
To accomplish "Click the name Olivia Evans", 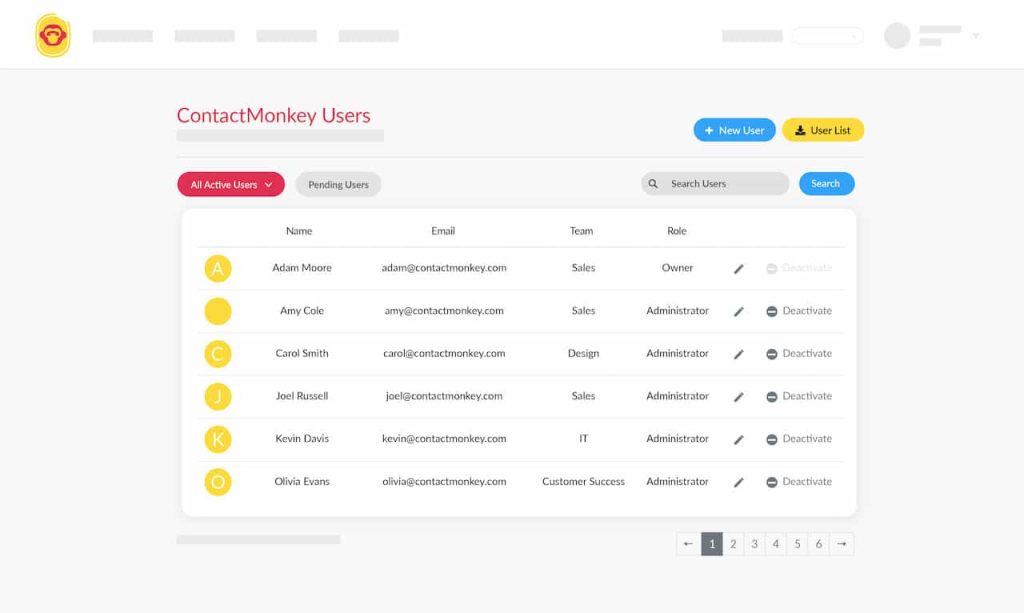I will (x=302, y=482).
